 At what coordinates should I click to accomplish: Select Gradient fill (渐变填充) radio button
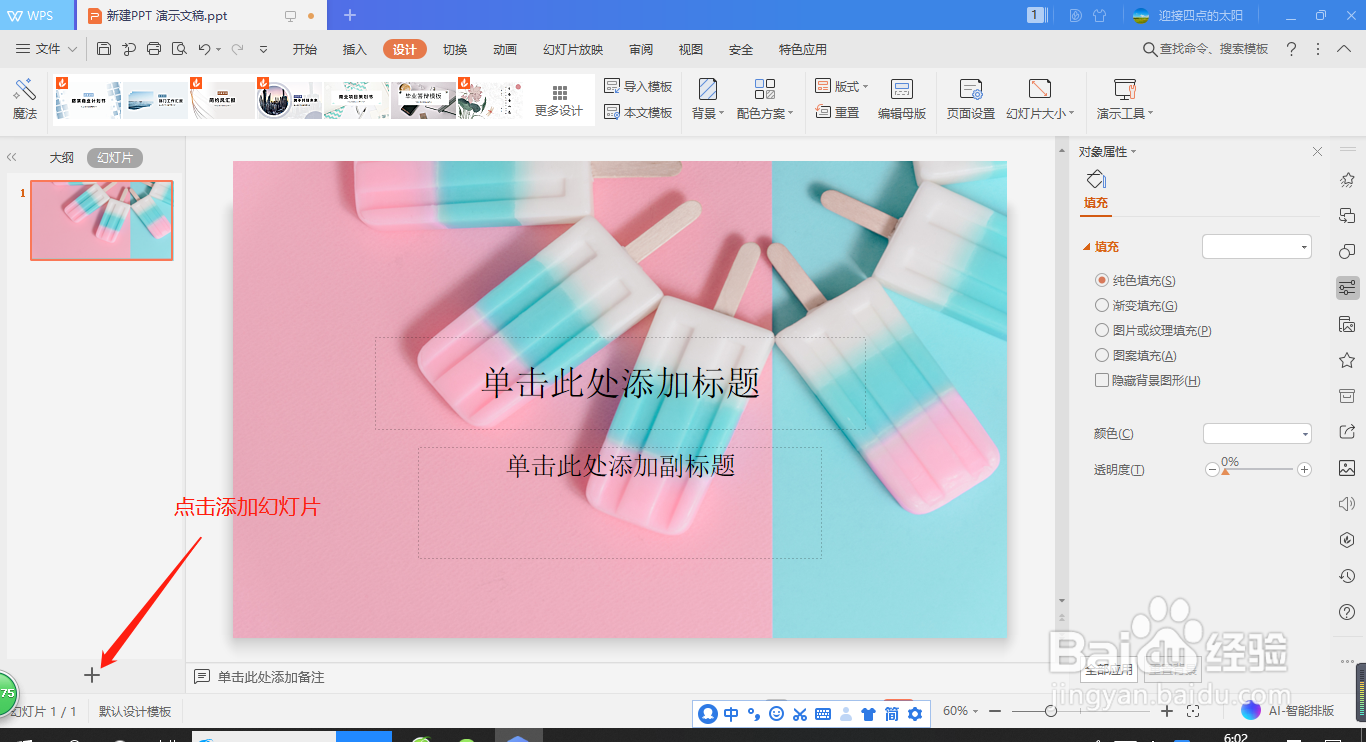[x=1102, y=306]
